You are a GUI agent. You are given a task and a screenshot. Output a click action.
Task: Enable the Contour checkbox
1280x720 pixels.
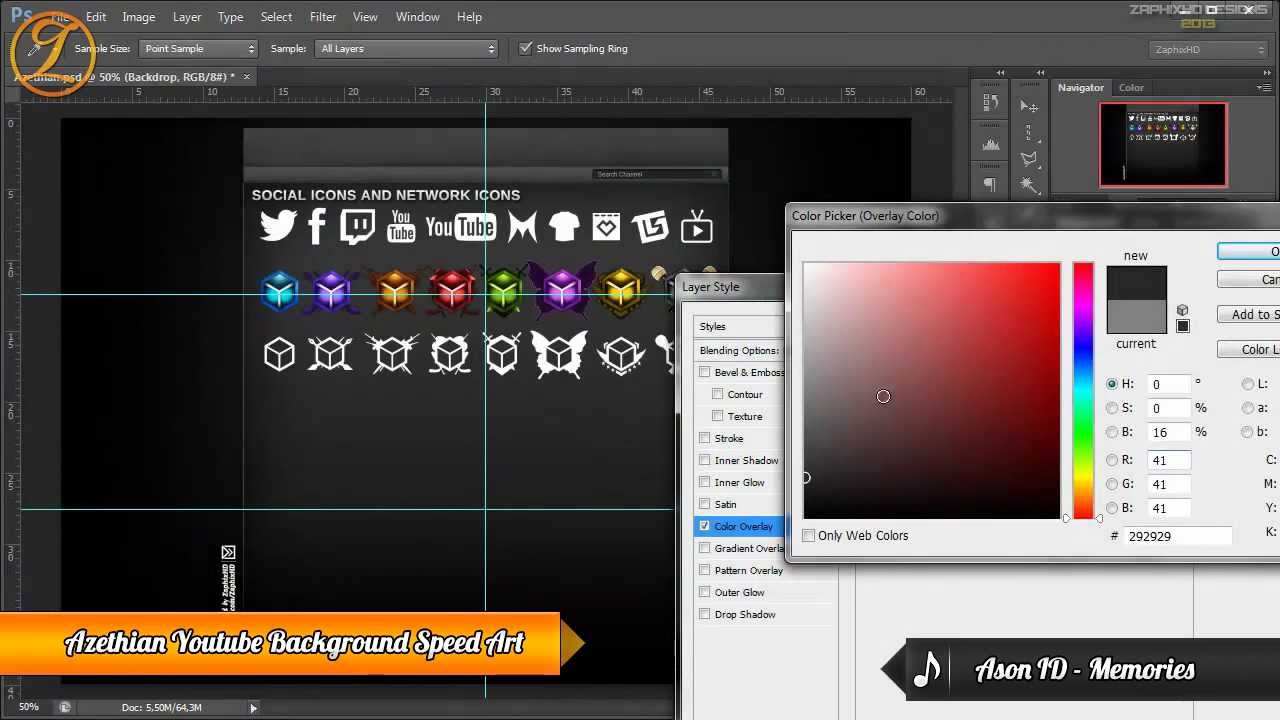tap(718, 394)
